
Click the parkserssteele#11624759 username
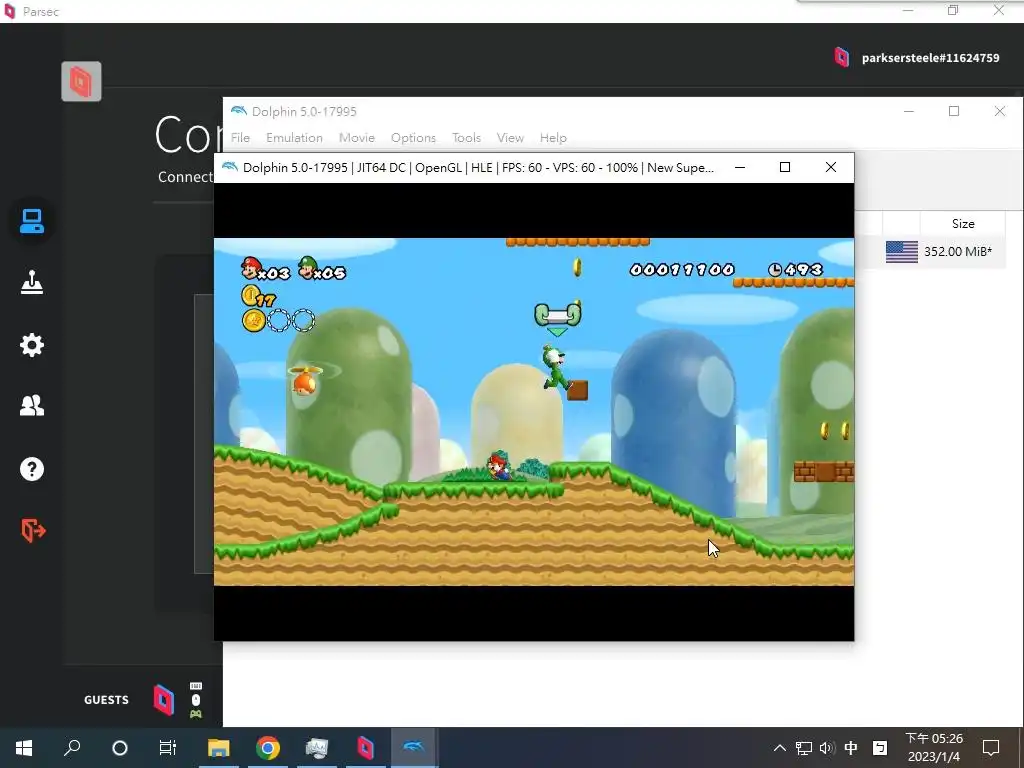pos(930,57)
